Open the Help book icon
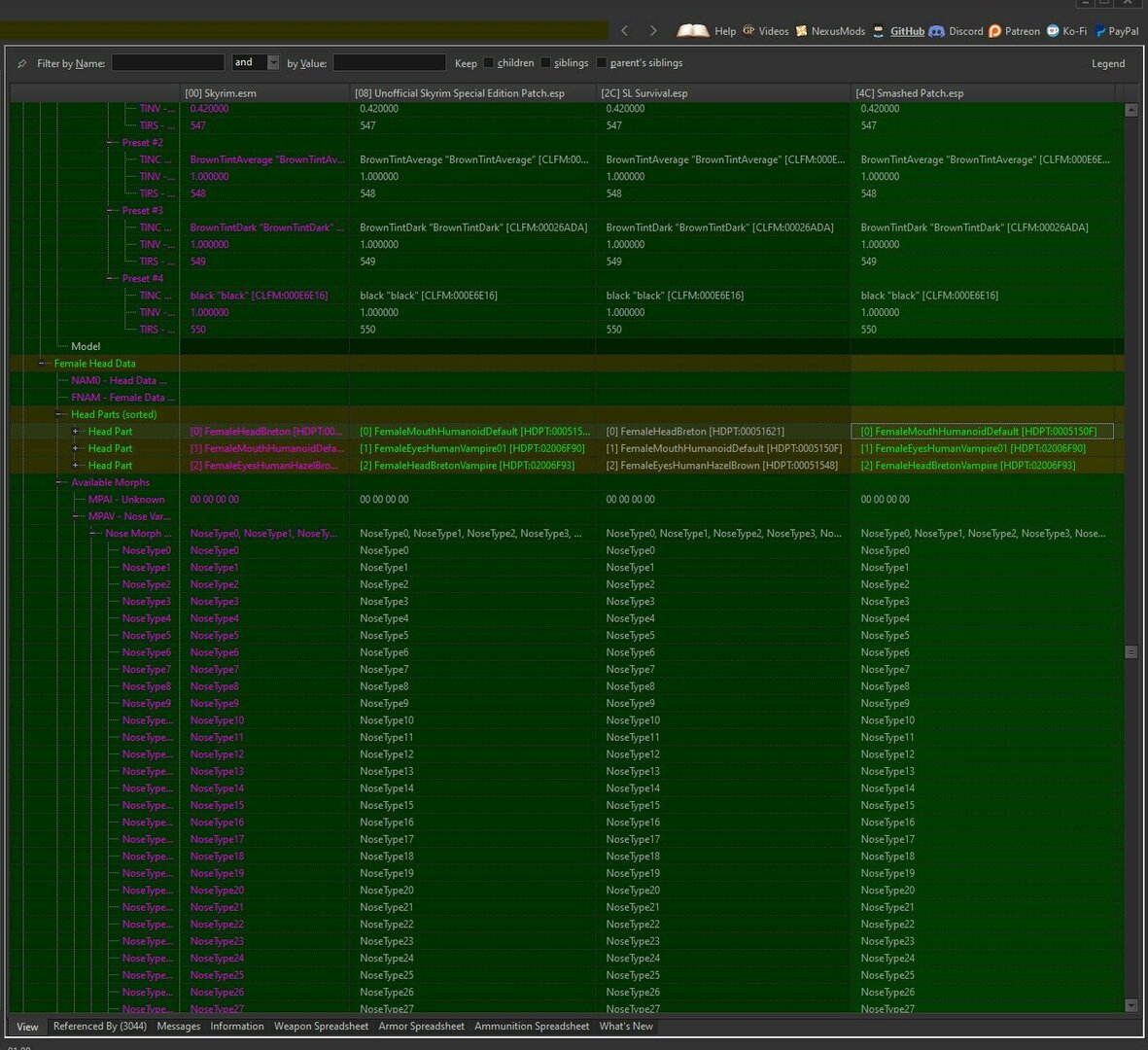1148x1050 pixels. coord(693,31)
